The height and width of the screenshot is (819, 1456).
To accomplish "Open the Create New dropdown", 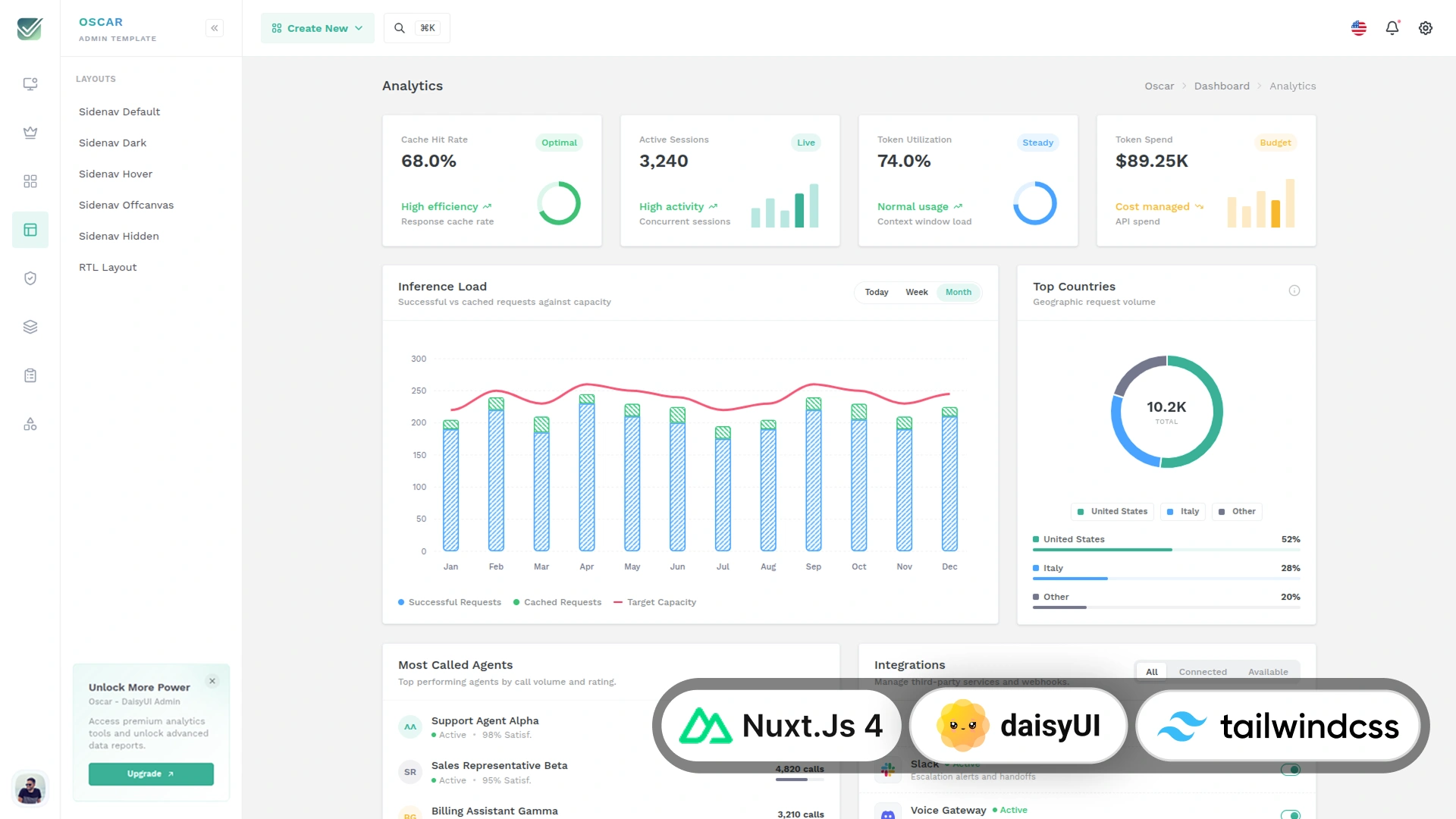I will point(318,28).
